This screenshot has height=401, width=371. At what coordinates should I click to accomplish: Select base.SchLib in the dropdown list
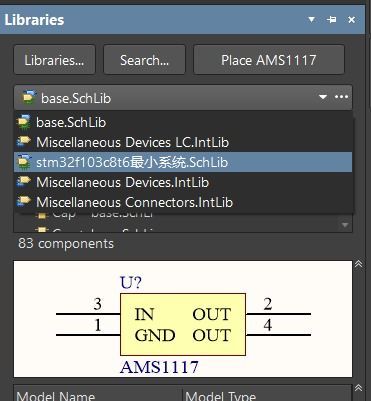pos(183,122)
